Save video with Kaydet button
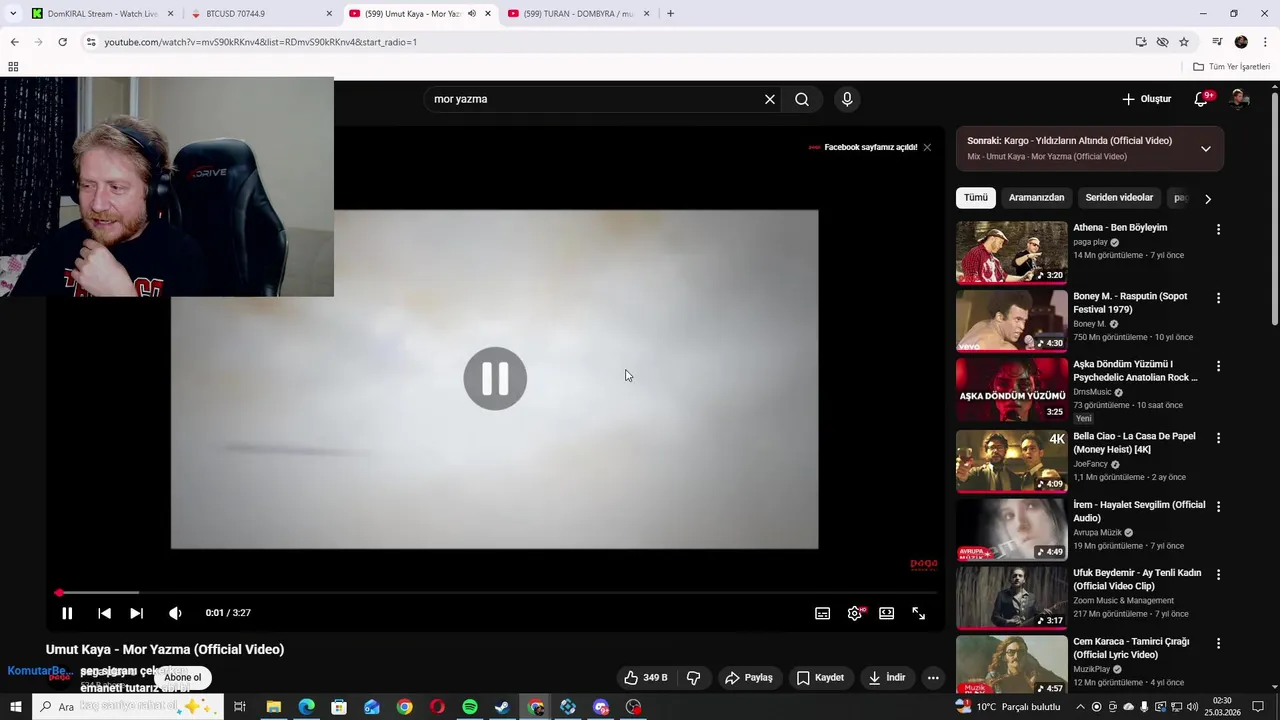This screenshot has height=720, width=1280. click(820, 677)
